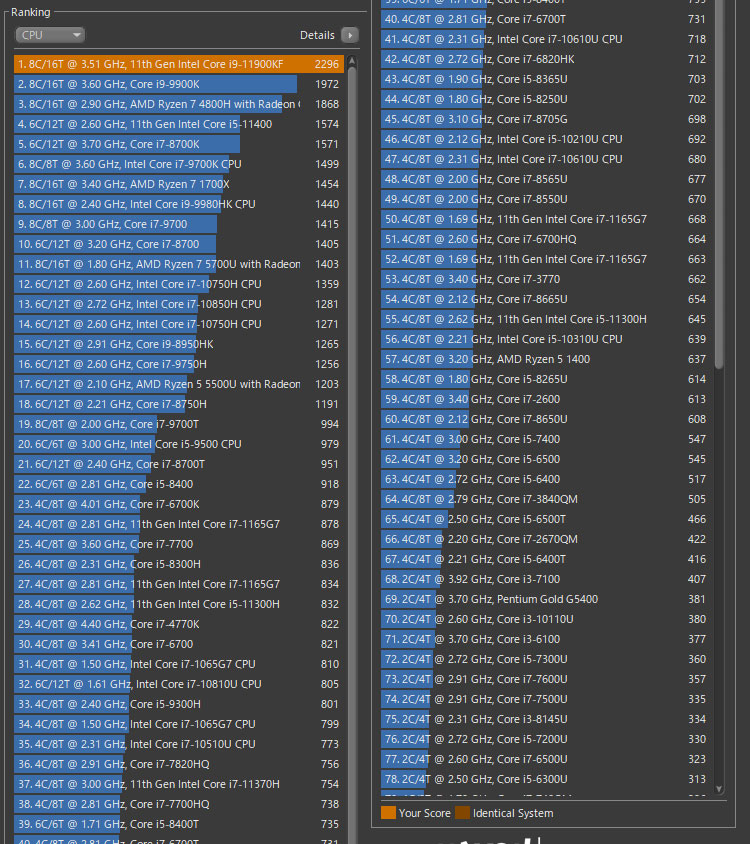Image resolution: width=750 pixels, height=844 pixels.
Task: Select the Core i7-9750H row ranked 16
Action: pos(179,364)
